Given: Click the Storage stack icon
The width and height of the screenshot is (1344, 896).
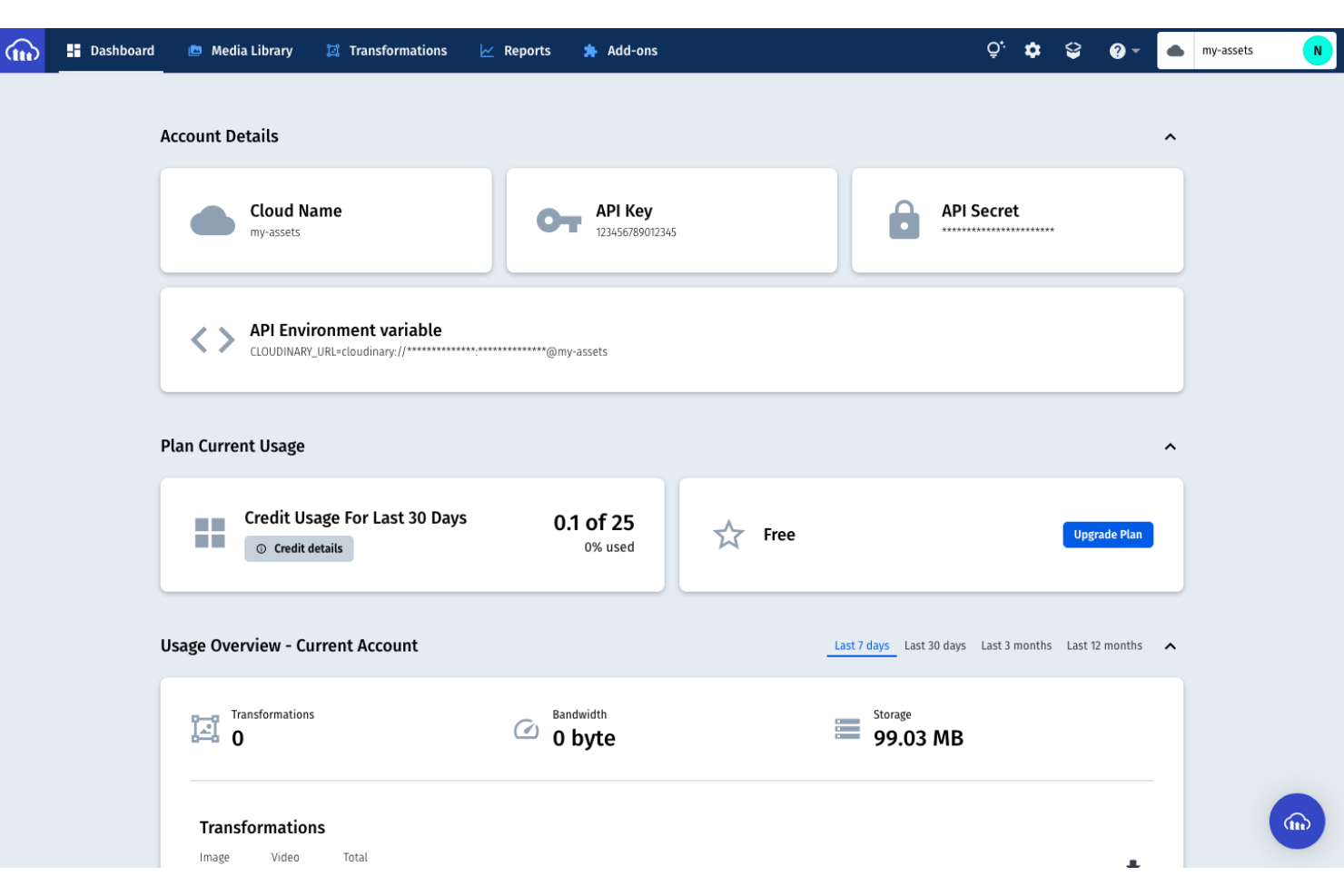Looking at the screenshot, I should (847, 729).
